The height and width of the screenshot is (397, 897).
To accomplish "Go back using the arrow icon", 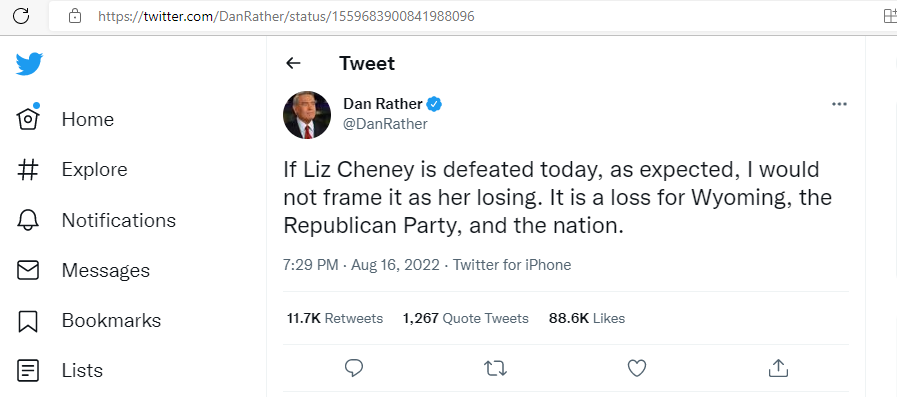I will coord(293,63).
